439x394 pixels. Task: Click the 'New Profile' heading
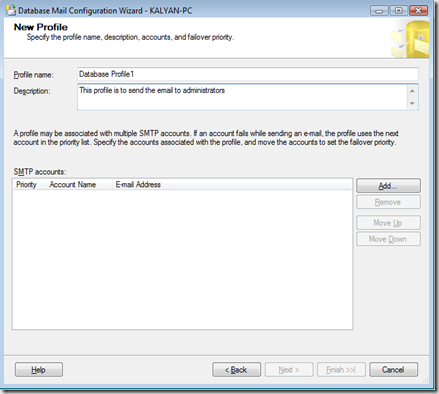pyautogui.click(x=41, y=27)
